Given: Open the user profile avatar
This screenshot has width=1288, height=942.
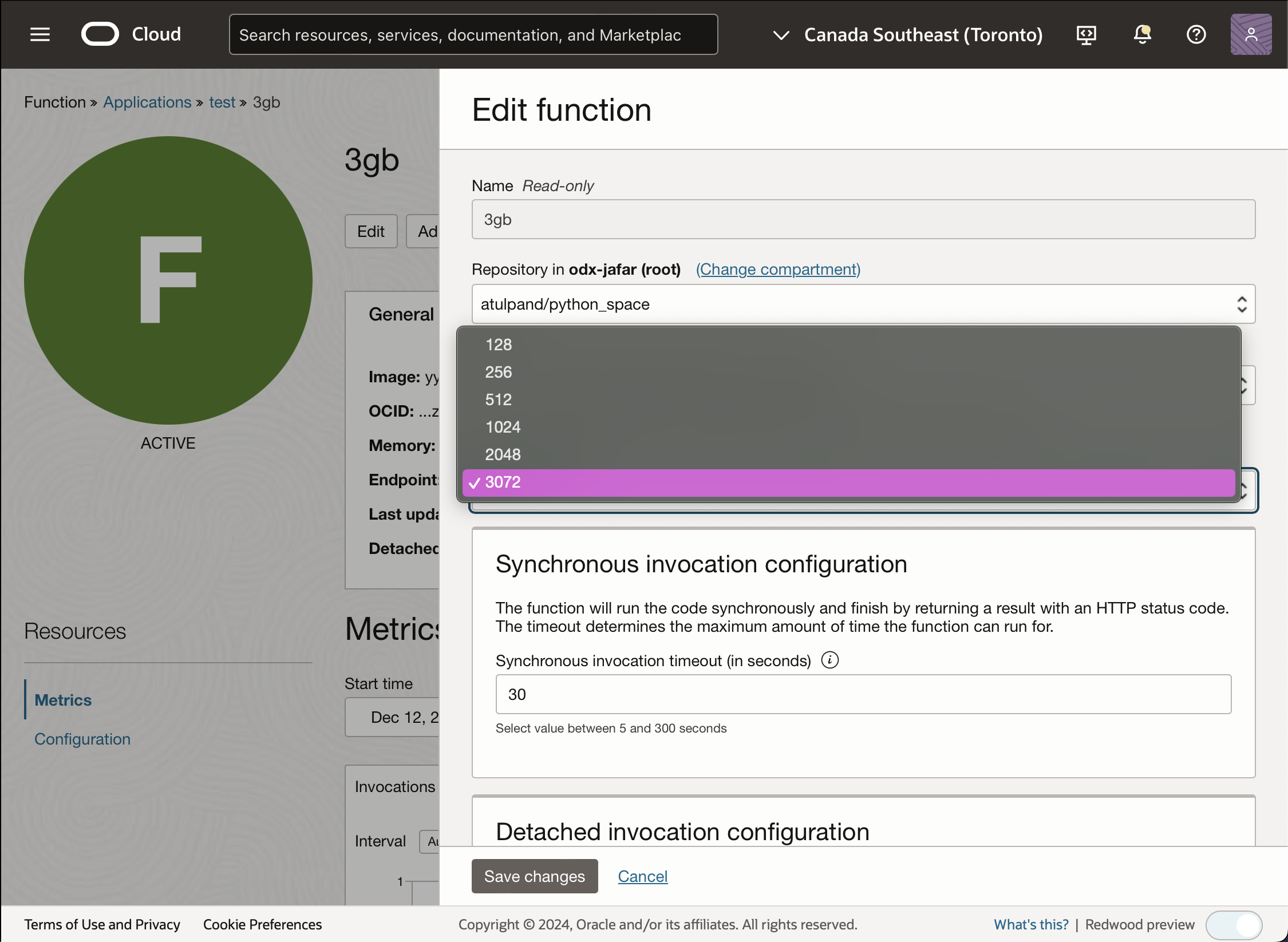Looking at the screenshot, I should pos(1251,34).
